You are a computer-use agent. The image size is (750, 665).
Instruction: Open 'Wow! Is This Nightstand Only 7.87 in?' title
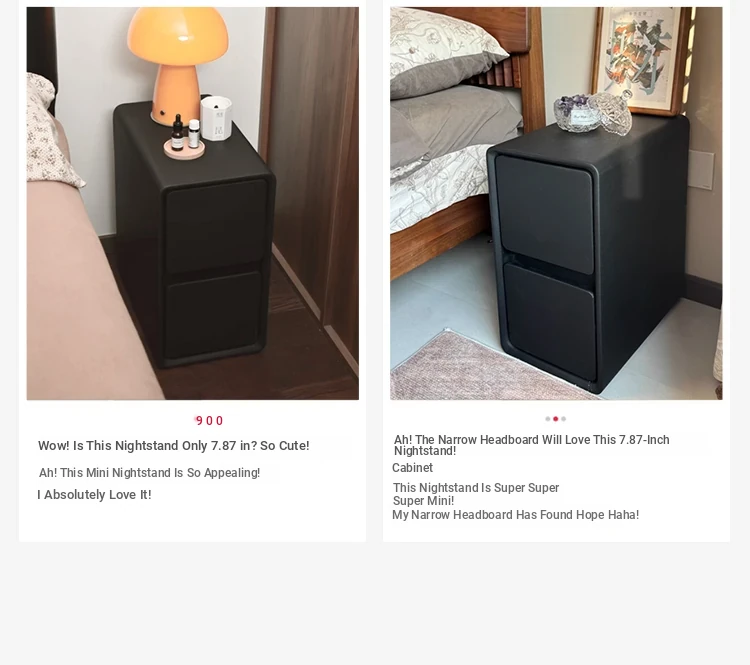(x=174, y=446)
